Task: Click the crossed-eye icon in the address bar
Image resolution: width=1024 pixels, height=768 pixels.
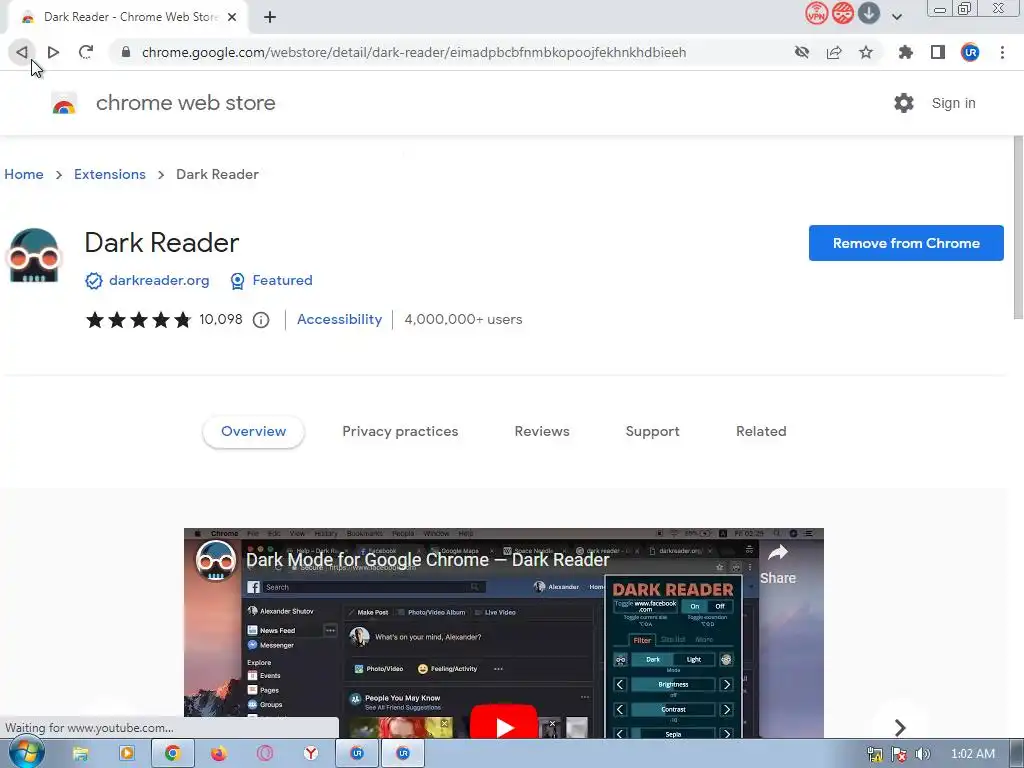Action: [802, 52]
